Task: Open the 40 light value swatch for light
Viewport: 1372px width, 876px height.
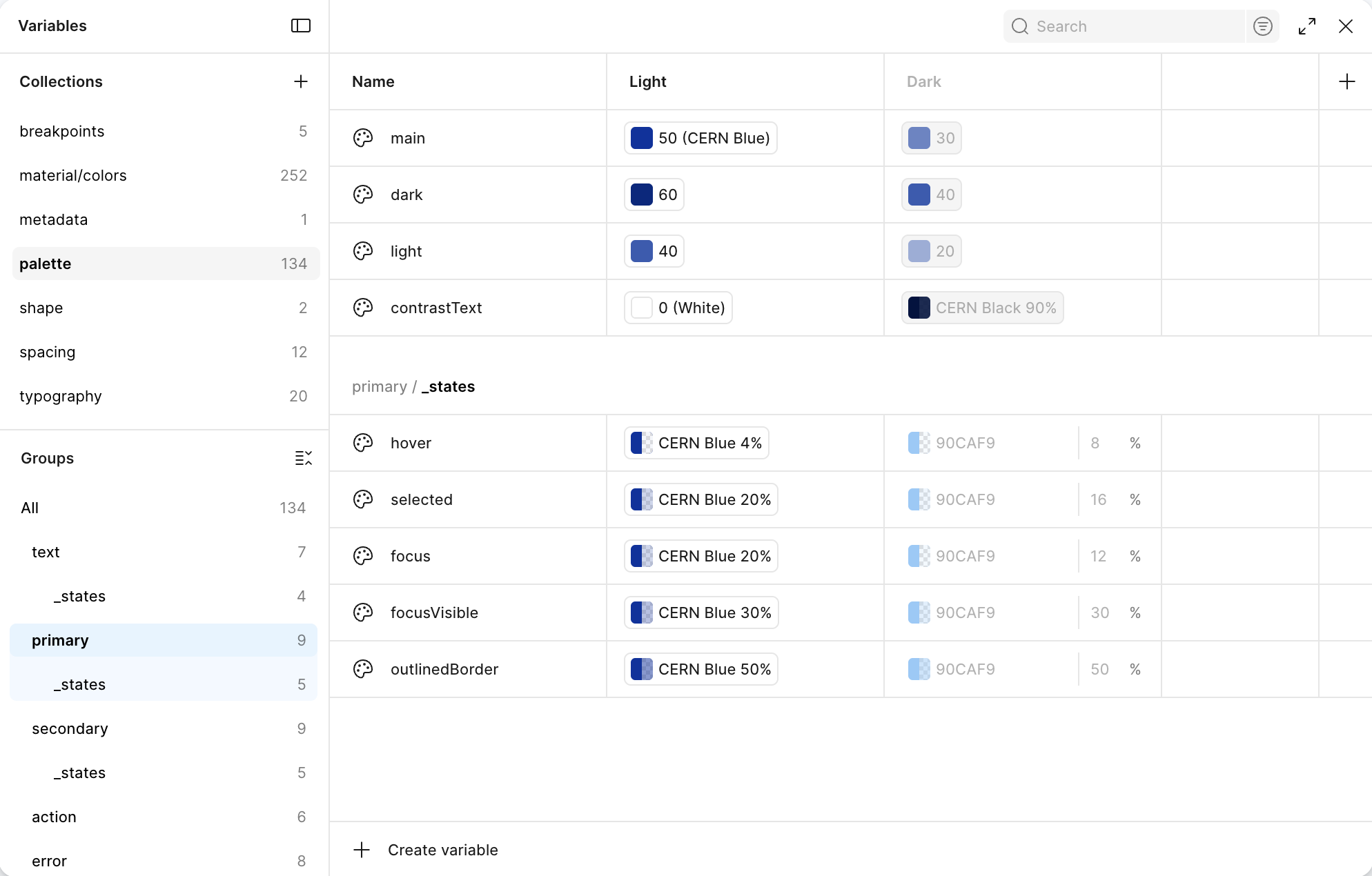Action: [654, 251]
